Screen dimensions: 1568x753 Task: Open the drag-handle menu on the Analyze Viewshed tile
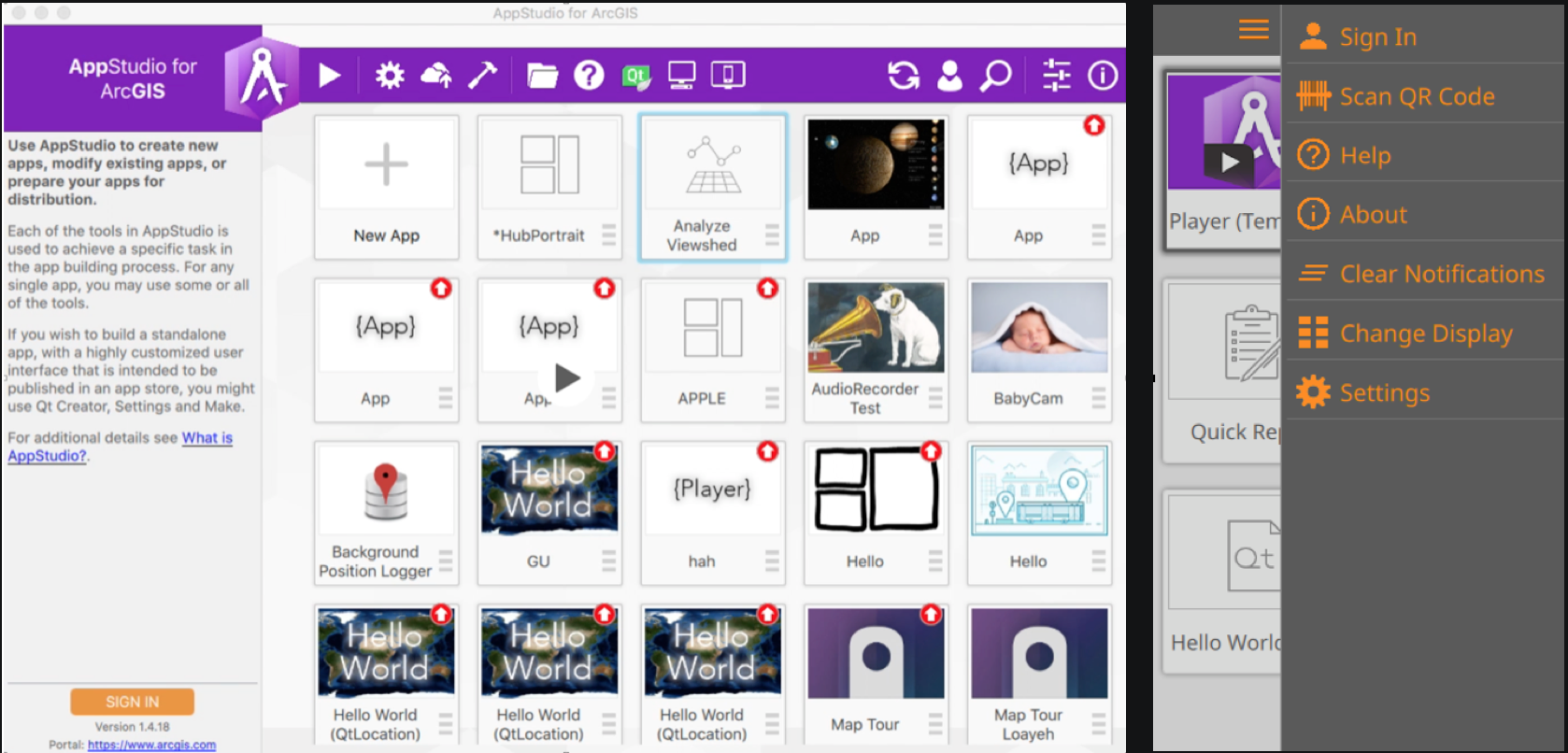772,234
